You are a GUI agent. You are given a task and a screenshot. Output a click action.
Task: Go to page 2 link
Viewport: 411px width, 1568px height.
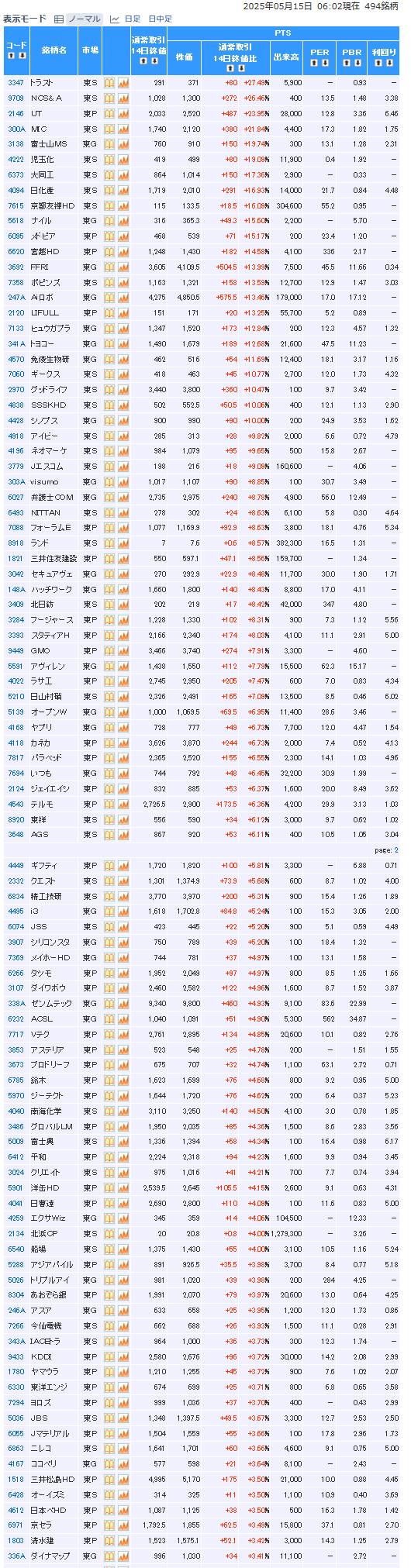pyautogui.click(x=395, y=850)
